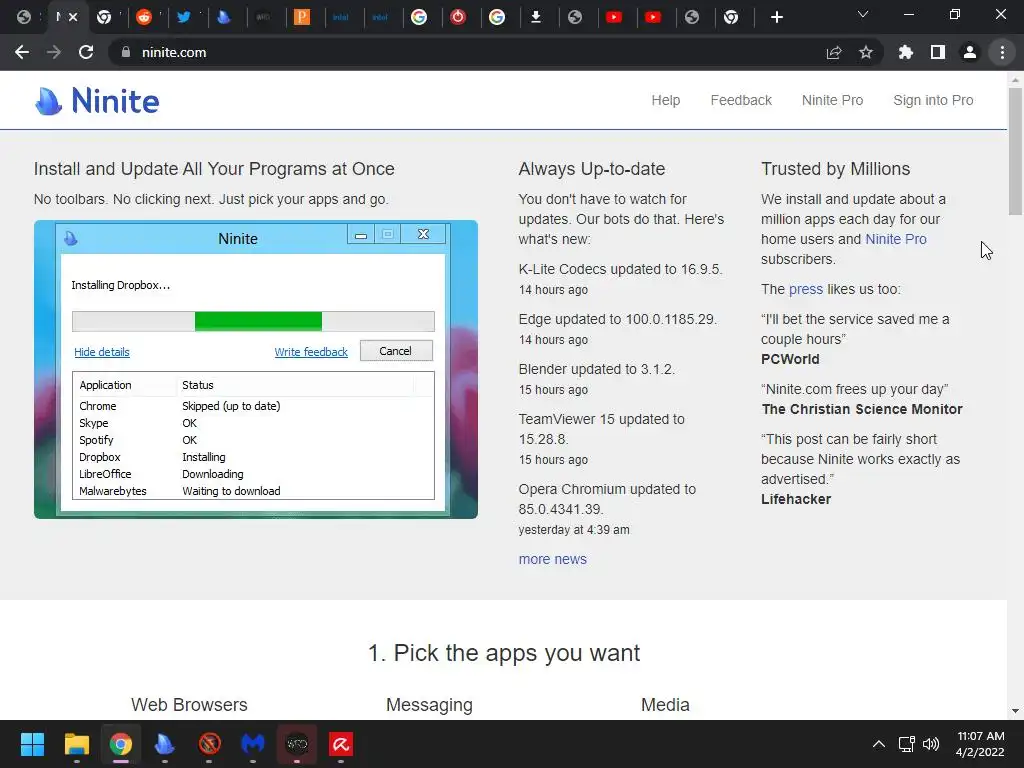Open the Chrome profile menu
Screen dimensions: 1024x768
pos(970,52)
